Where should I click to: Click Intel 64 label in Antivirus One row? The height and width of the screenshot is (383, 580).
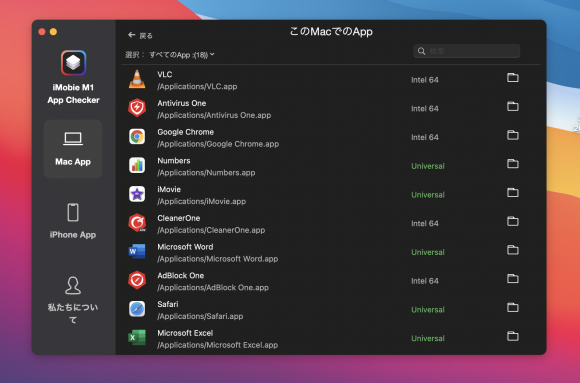point(425,108)
